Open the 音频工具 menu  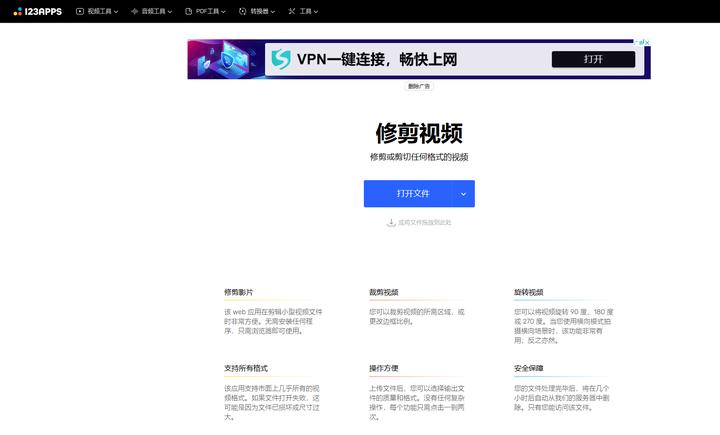coord(152,11)
